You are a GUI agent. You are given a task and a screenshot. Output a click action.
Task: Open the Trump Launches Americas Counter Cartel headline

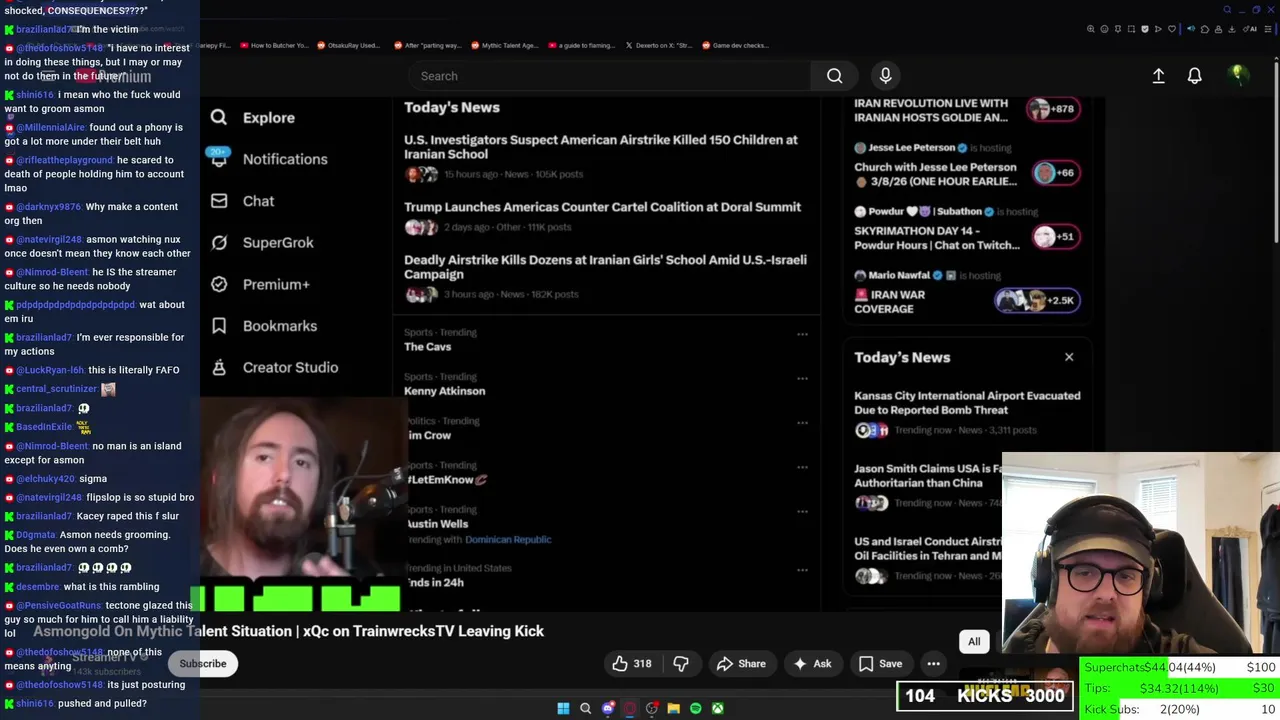tap(602, 207)
